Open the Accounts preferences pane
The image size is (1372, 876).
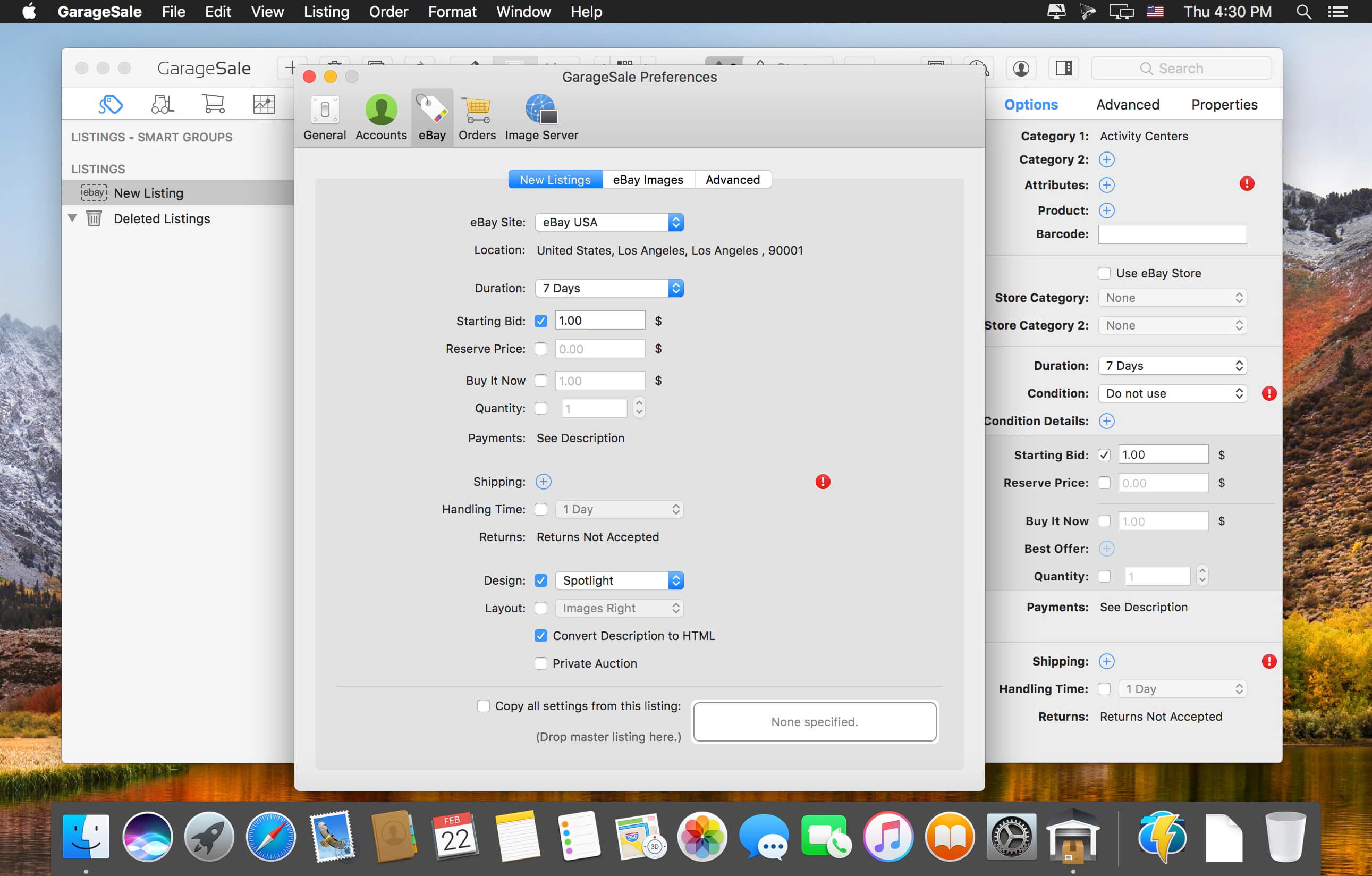380,117
